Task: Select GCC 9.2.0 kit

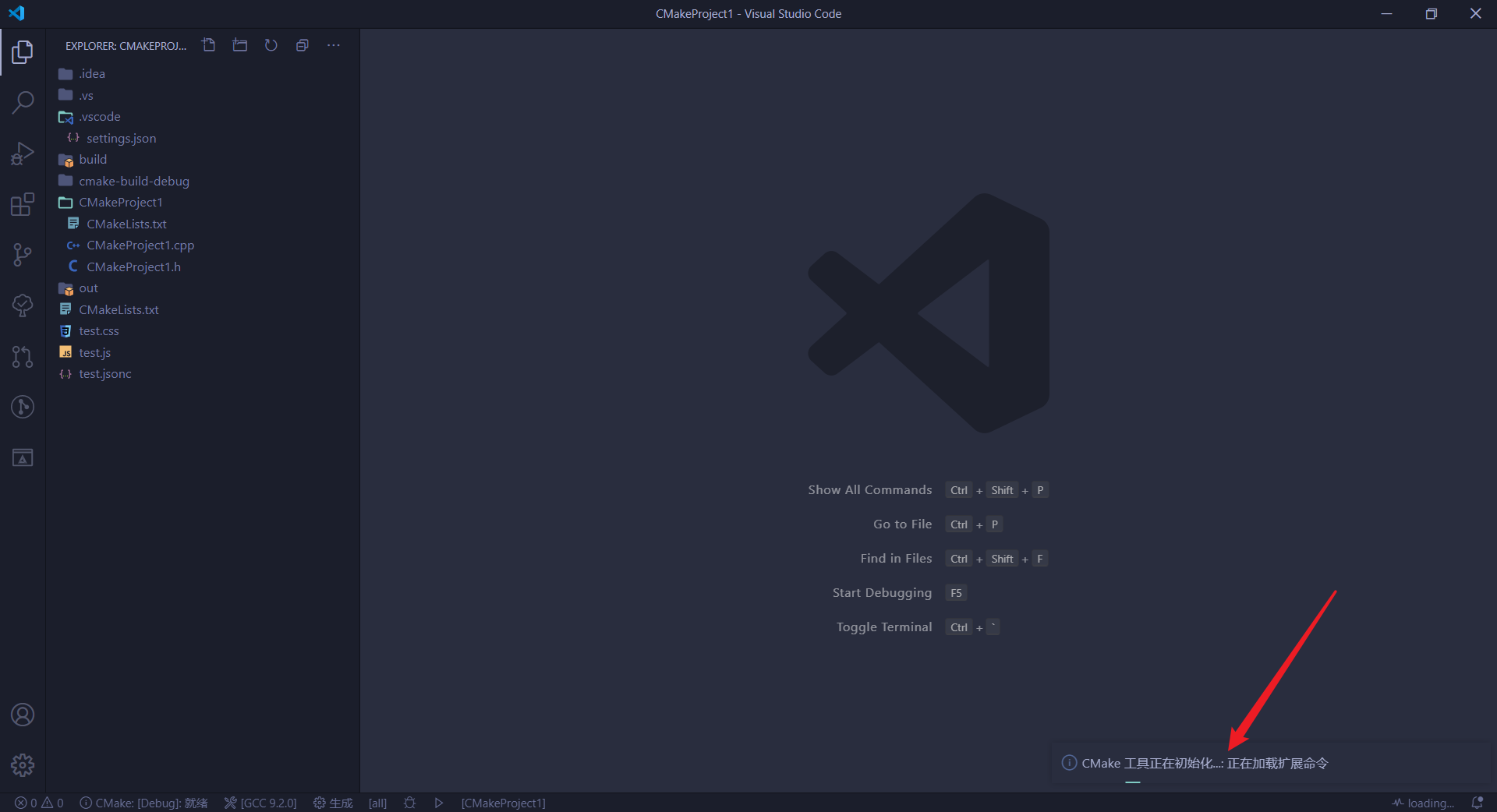Action: coord(260,803)
